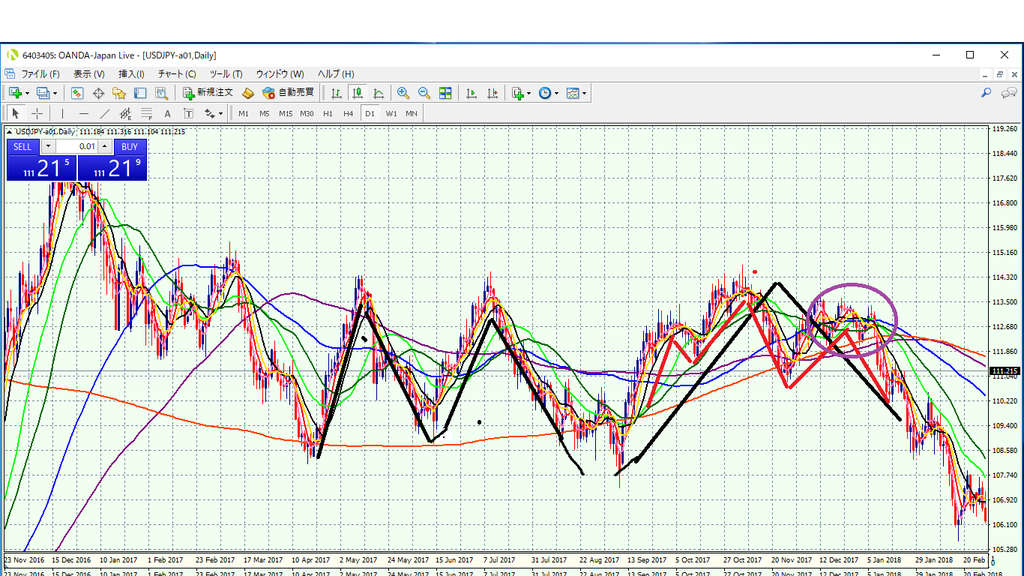This screenshot has height=576, width=1024.
Task: Open the arrows objects icon
Action: tap(209, 114)
